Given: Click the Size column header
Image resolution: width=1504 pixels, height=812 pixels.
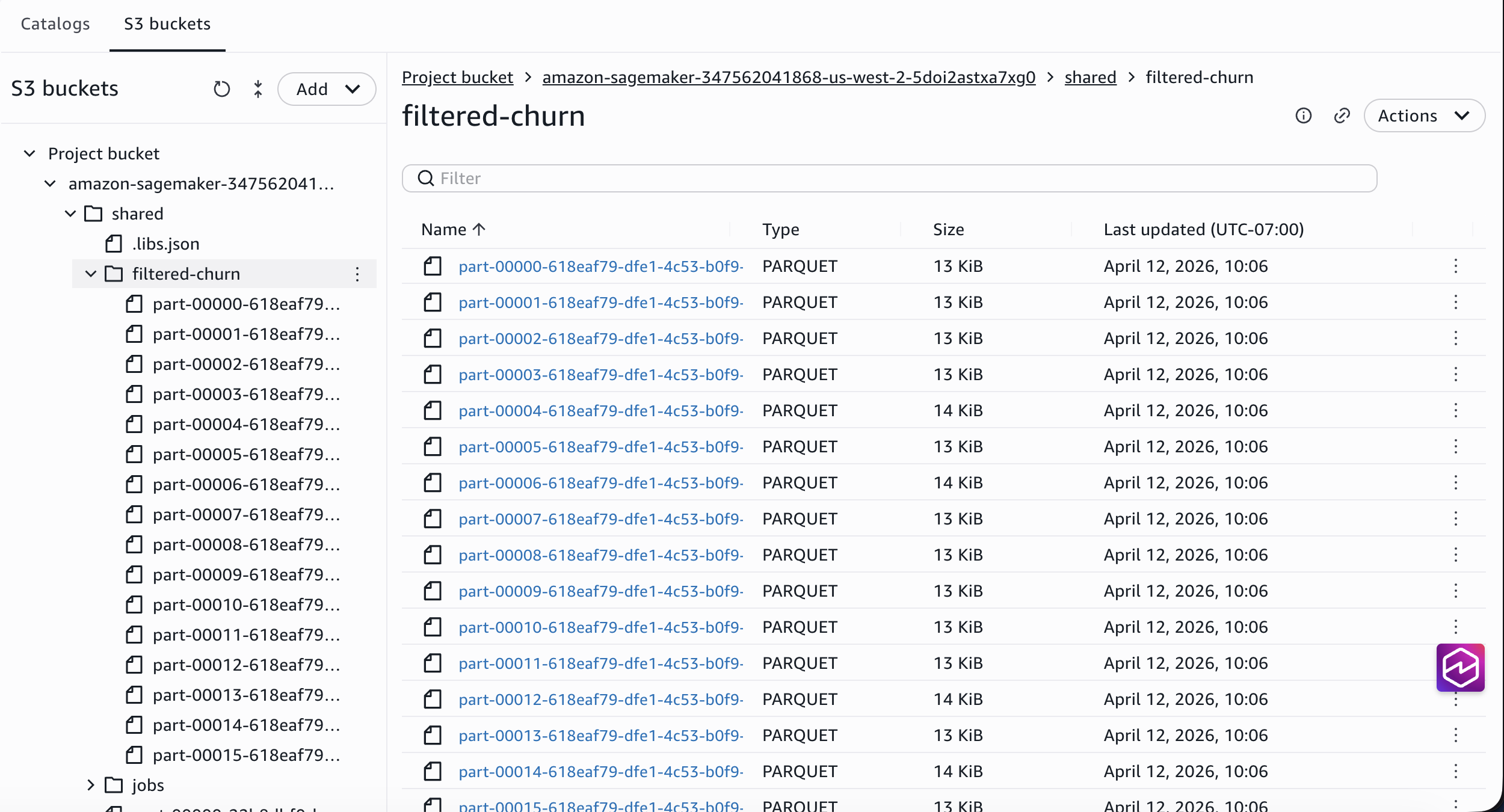Looking at the screenshot, I should 949,229.
